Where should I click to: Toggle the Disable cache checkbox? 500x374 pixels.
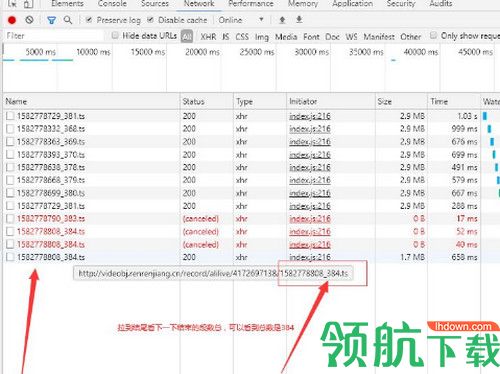[150, 20]
